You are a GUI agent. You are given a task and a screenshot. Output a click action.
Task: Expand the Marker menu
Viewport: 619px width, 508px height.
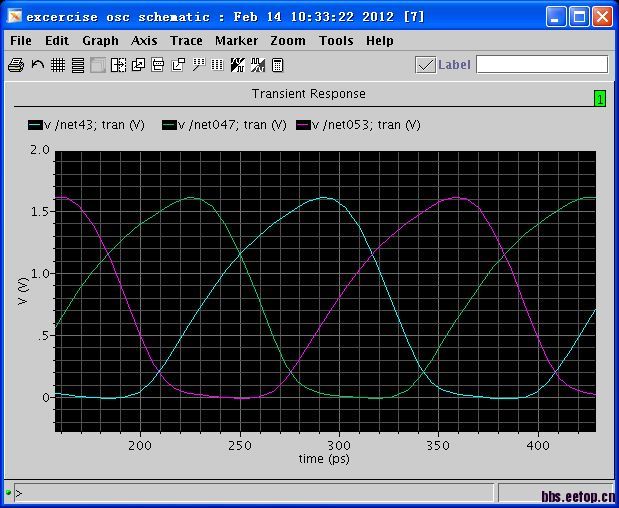(236, 41)
